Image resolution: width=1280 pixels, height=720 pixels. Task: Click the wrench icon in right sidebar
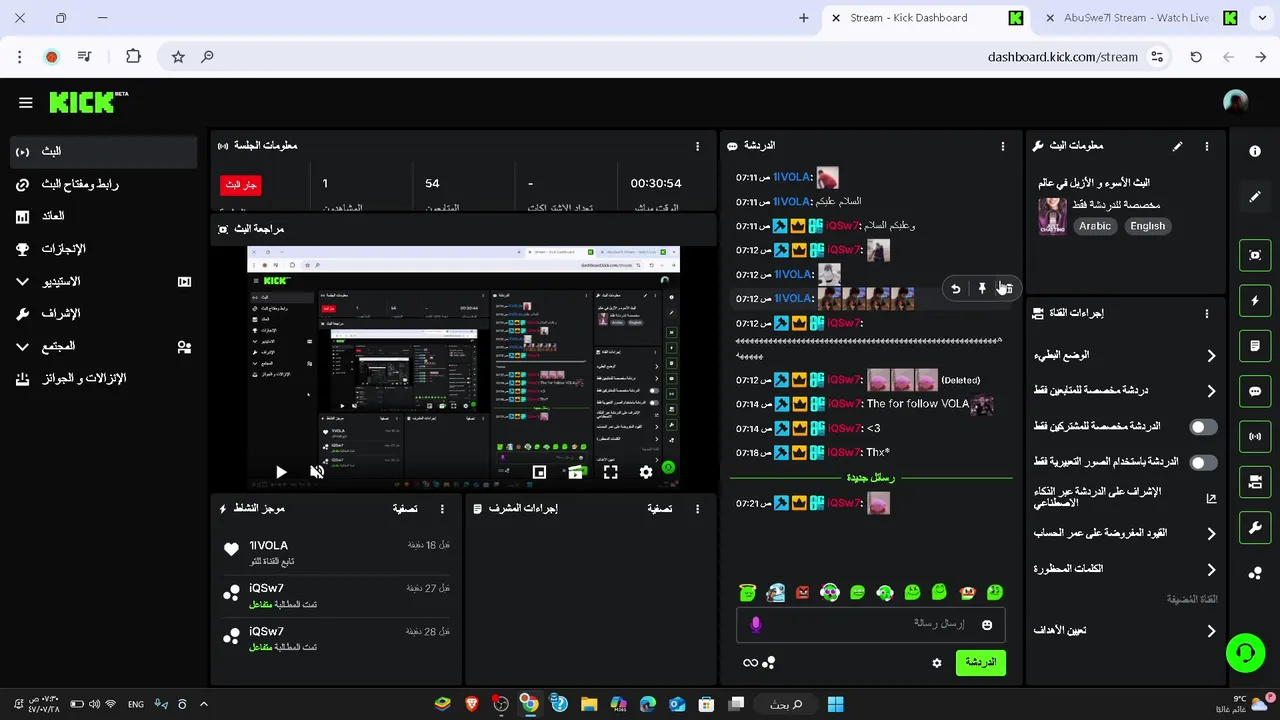(1255, 527)
